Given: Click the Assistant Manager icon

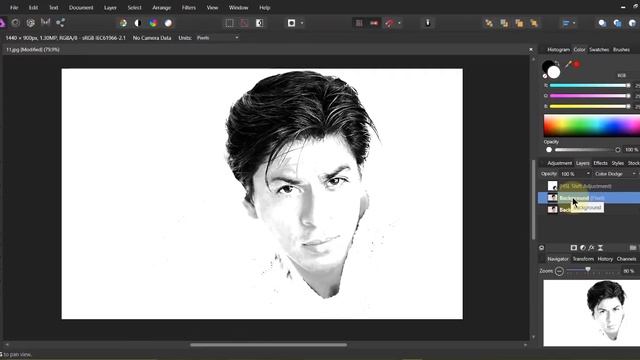Looking at the screenshot, I should click(428, 23).
